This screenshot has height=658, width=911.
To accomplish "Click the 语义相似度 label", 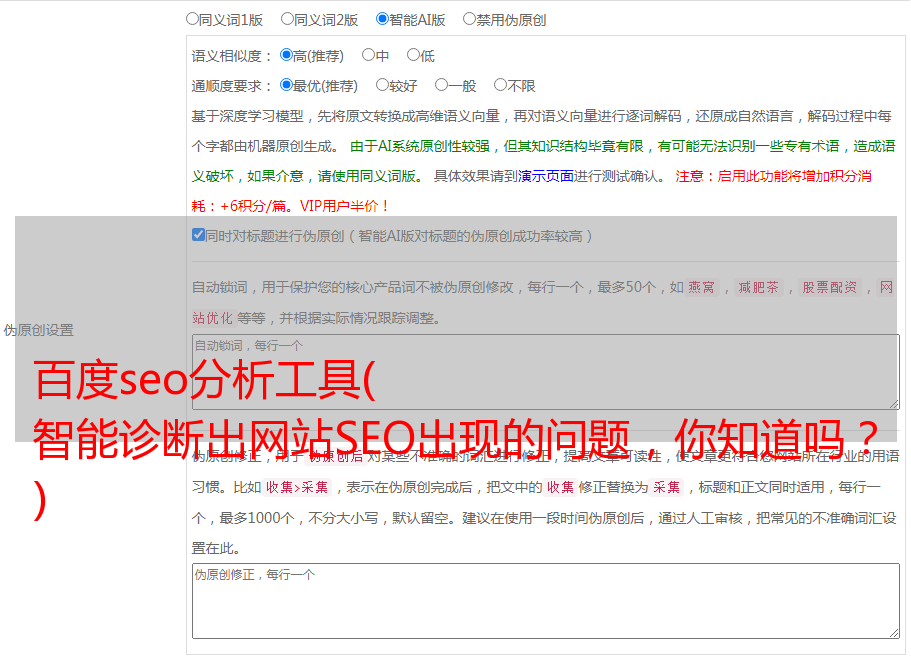I will pos(232,56).
